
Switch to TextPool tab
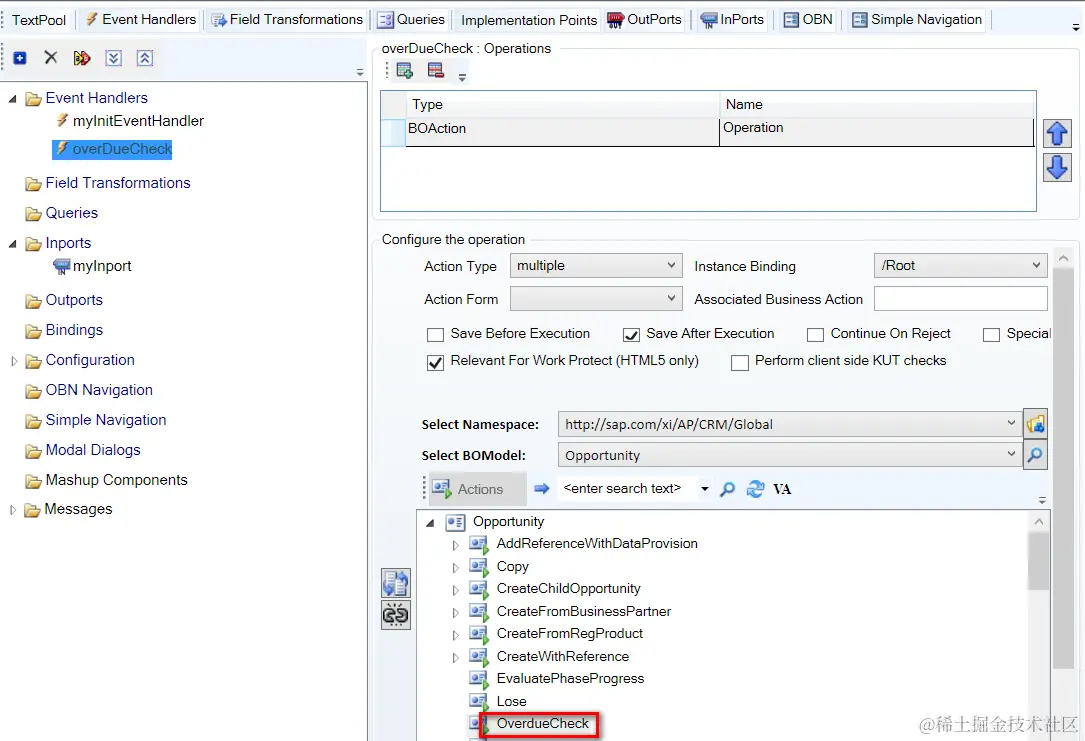tap(39, 20)
